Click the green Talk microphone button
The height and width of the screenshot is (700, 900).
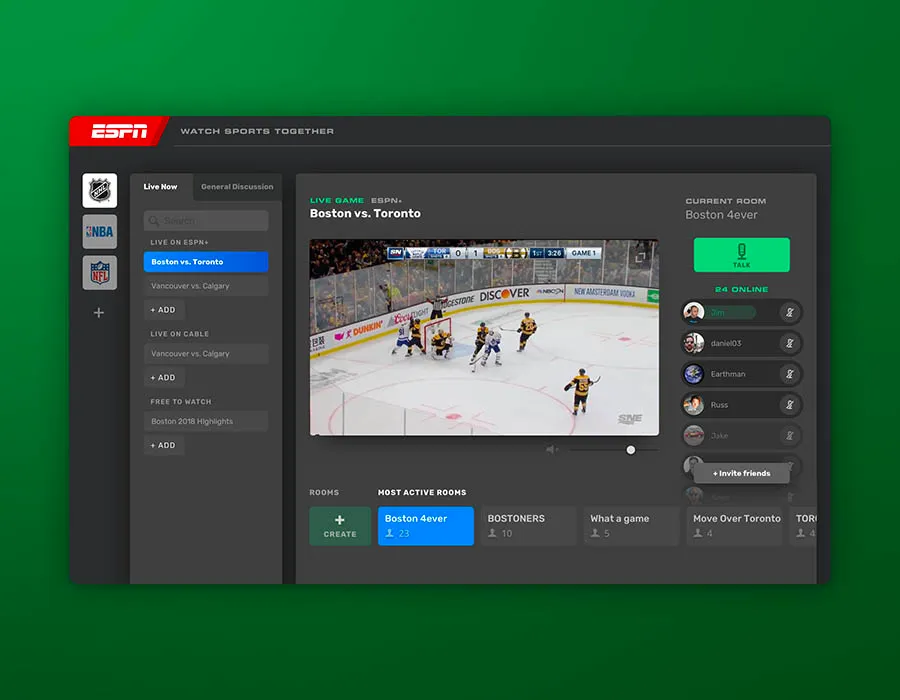742,255
